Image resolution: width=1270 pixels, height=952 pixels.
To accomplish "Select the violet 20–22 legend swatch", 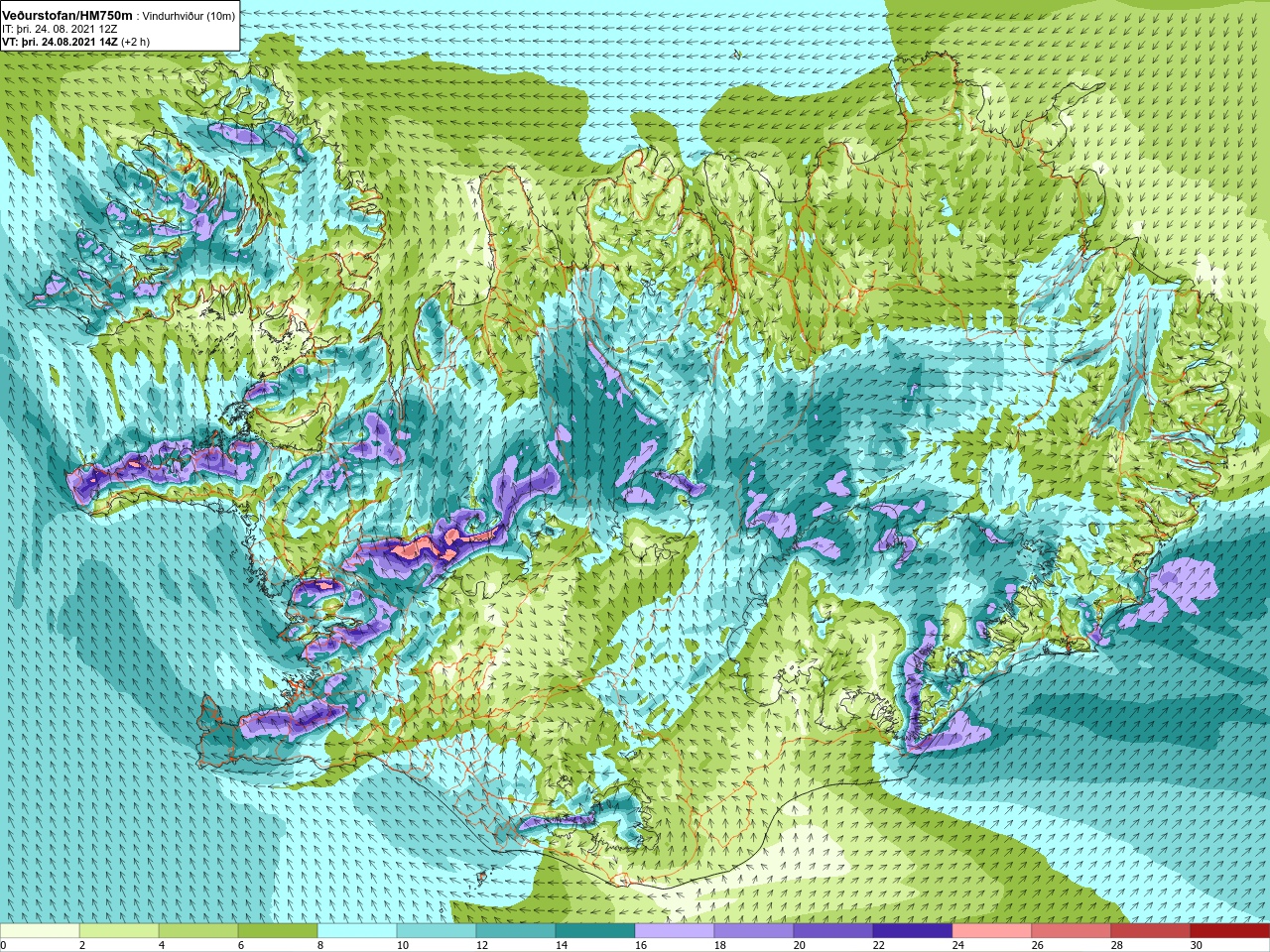I will pos(833,931).
